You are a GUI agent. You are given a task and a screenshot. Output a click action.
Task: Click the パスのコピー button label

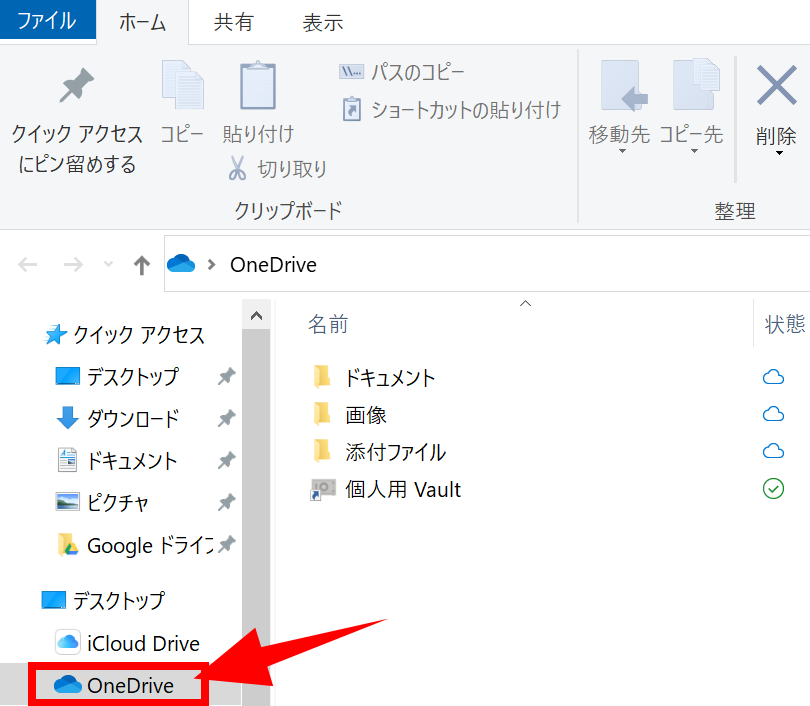418,72
